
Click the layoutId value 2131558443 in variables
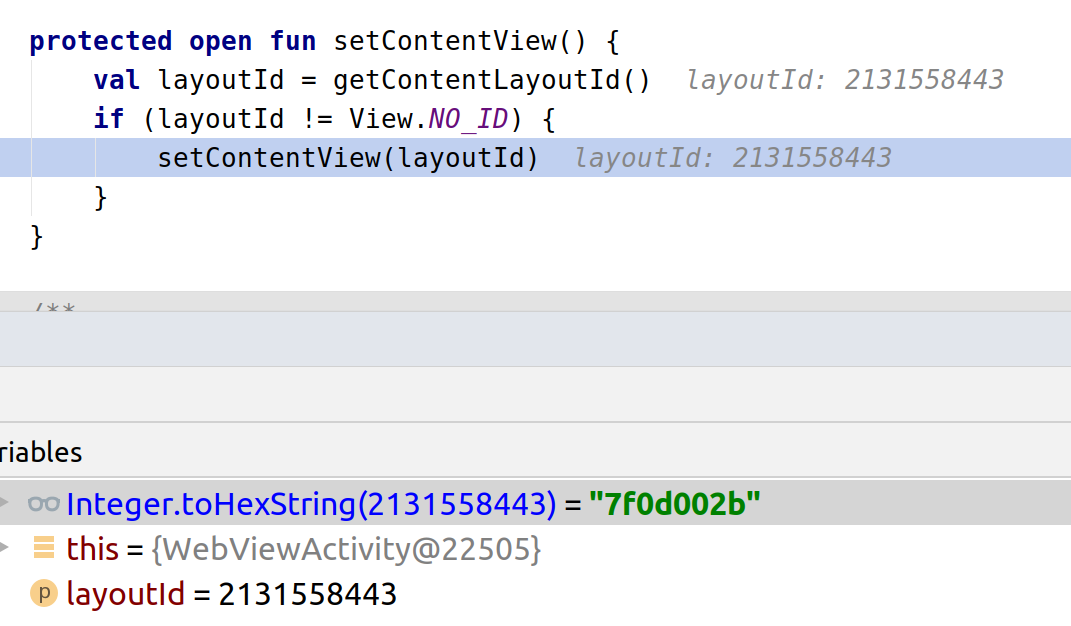pos(307,594)
